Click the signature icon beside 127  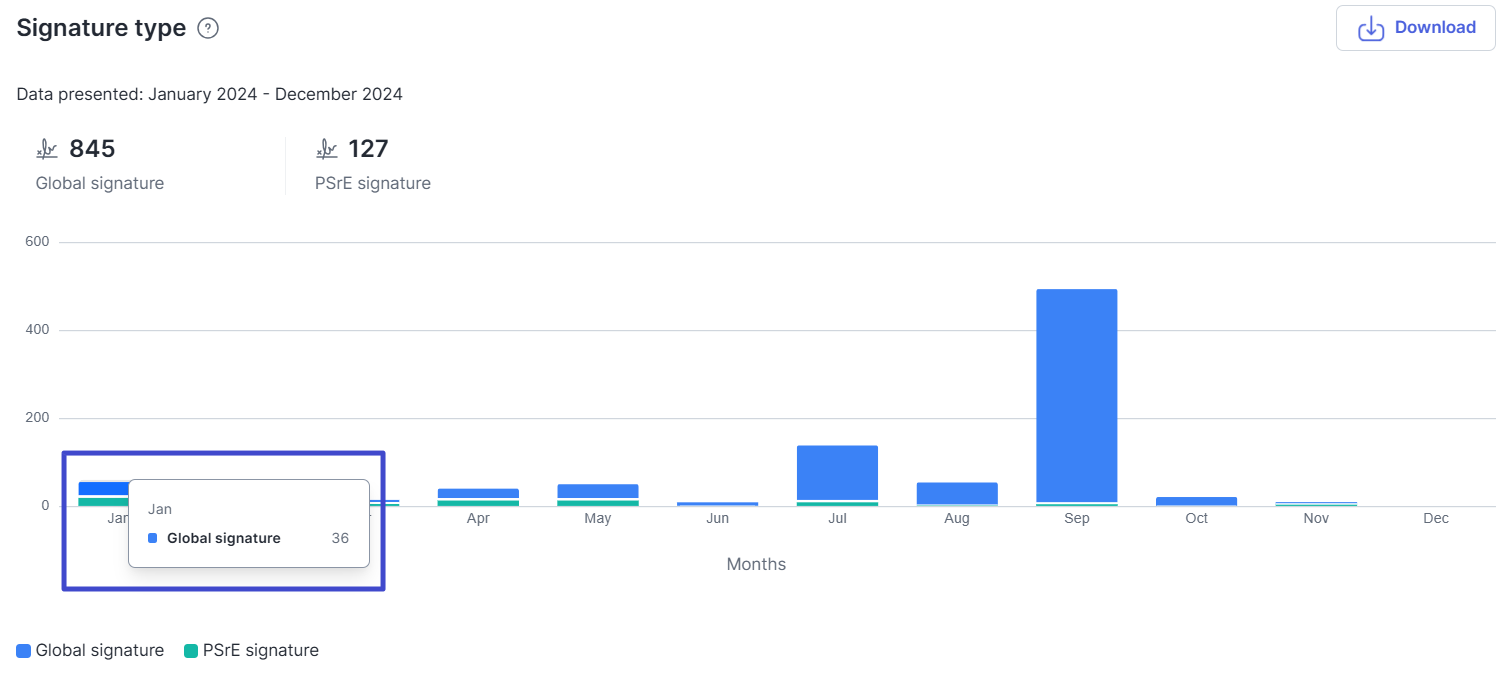pos(326,150)
